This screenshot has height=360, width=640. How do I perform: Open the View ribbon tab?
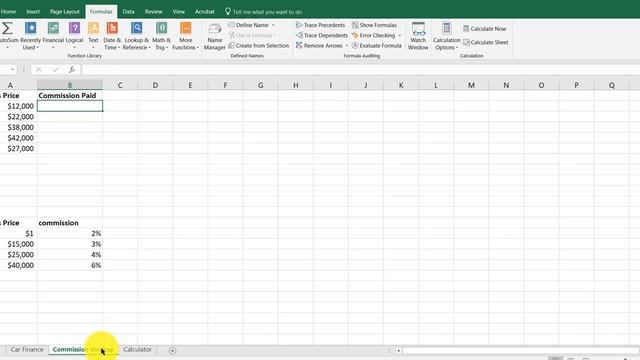click(x=178, y=12)
